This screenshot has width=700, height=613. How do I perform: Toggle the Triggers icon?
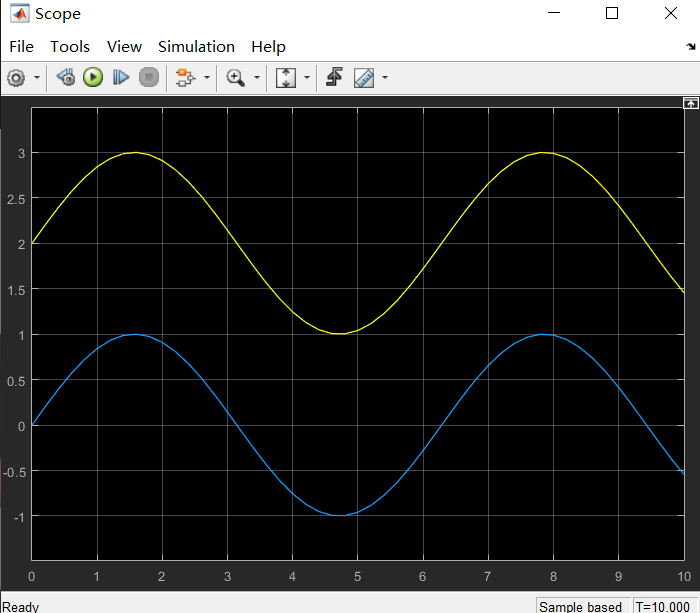[x=334, y=77]
